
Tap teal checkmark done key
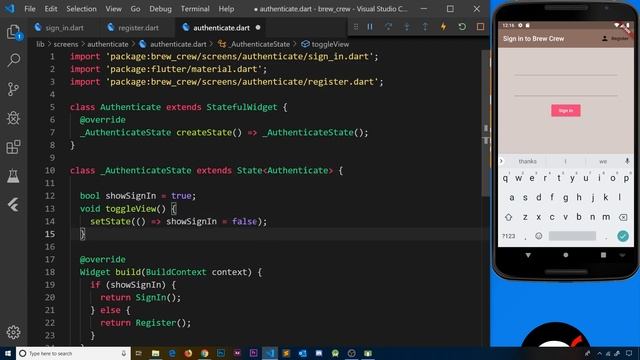[623, 236]
